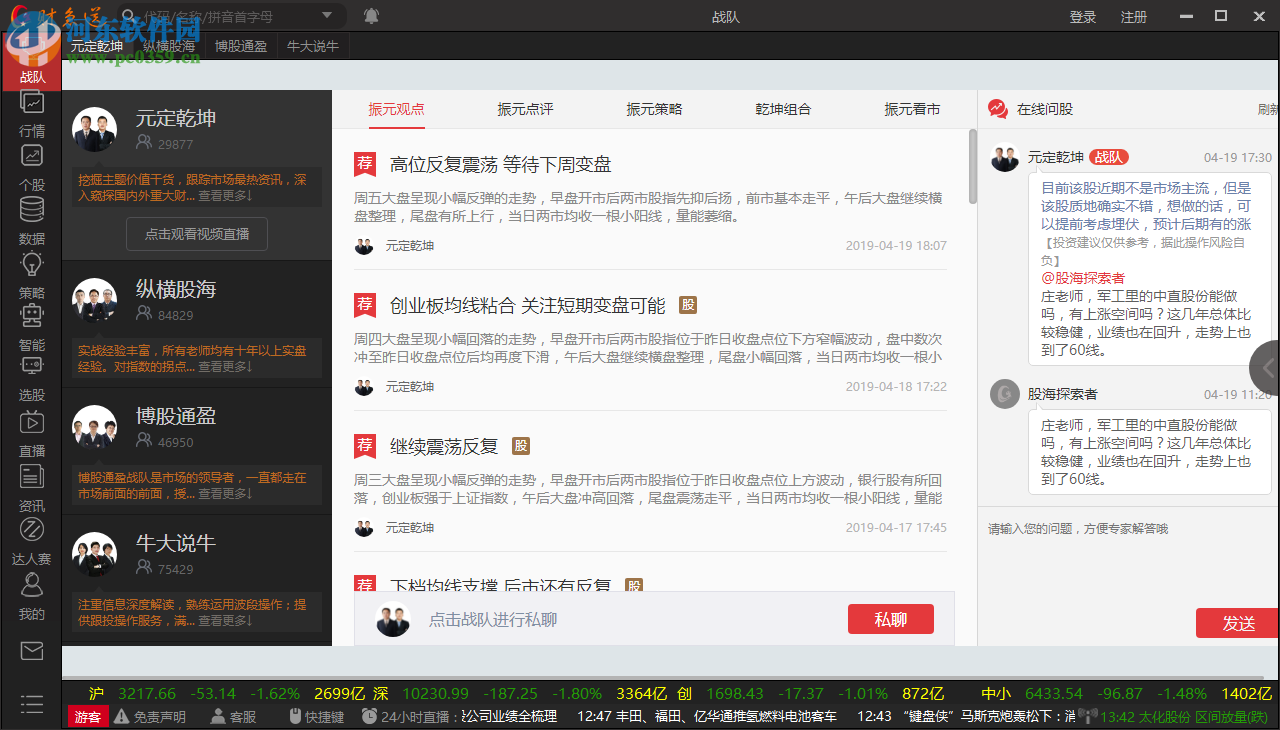The image size is (1280, 730).
Task: Click 点击观看视频直播 to watch live video
Action: click(196, 234)
